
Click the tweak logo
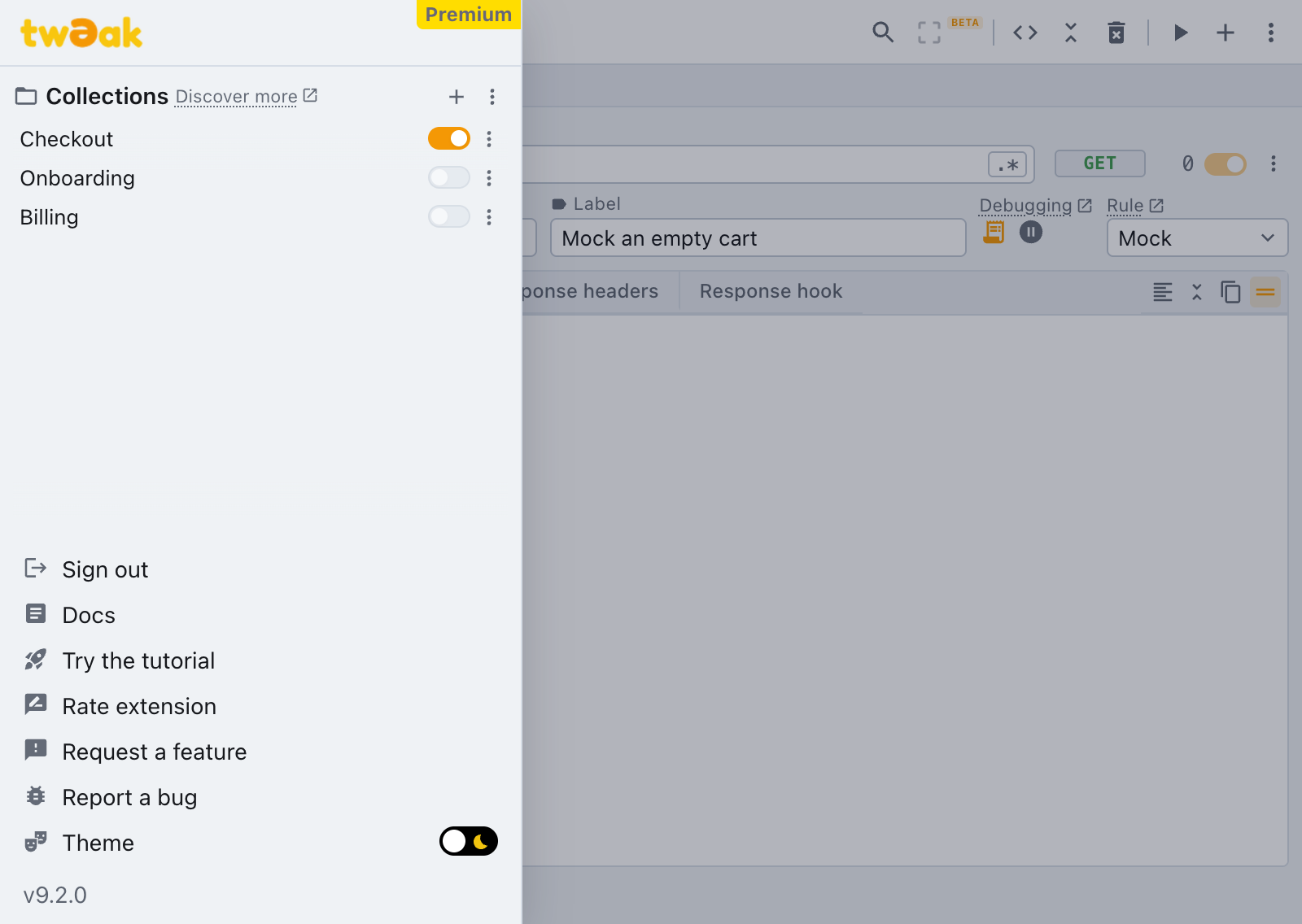pyautogui.click(x=81, y=33)
